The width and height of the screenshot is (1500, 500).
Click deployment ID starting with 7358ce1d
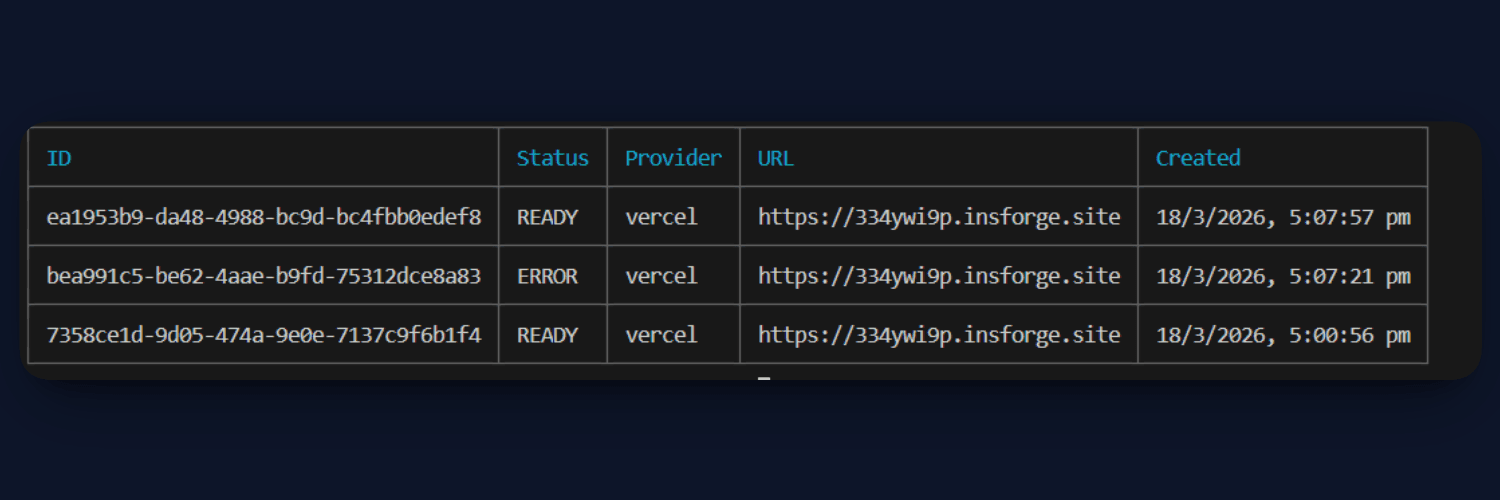(264, 335)
